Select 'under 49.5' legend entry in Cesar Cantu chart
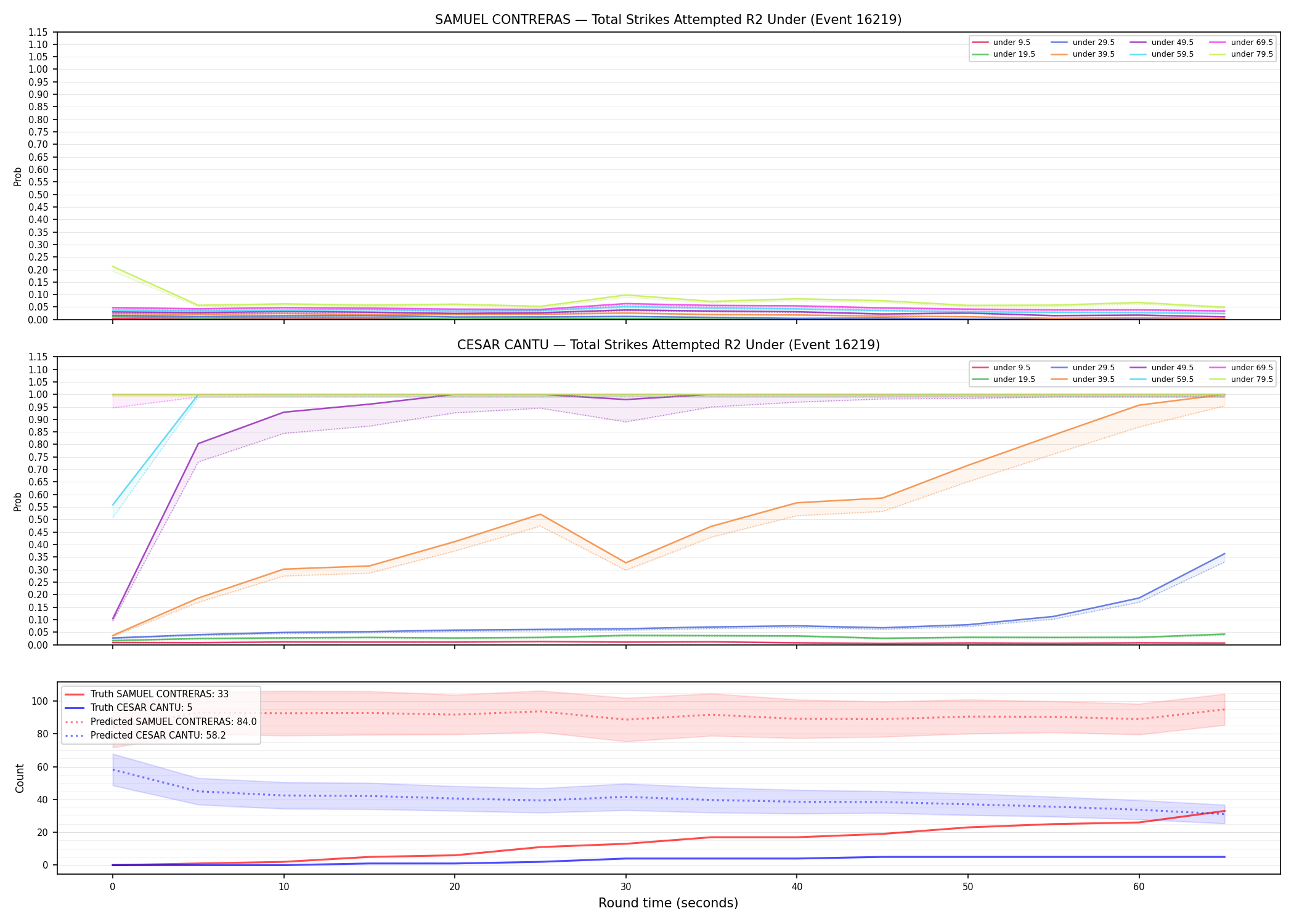 click(1162, 368)
